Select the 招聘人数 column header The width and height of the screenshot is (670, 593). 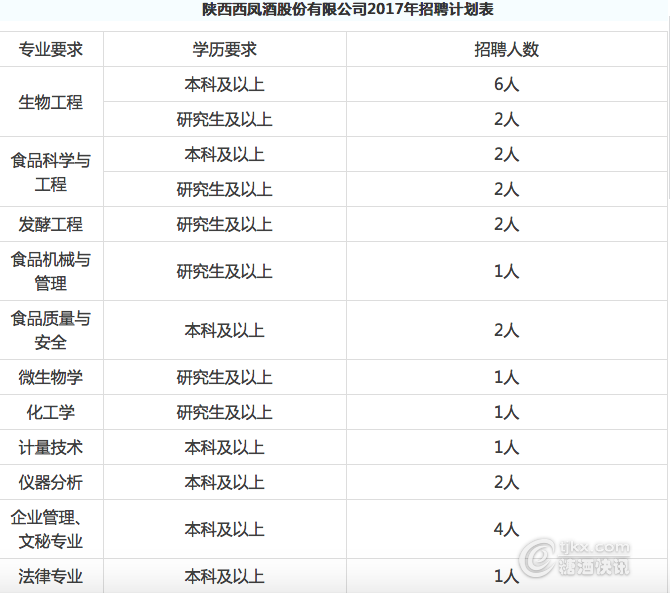coord(506,50)
